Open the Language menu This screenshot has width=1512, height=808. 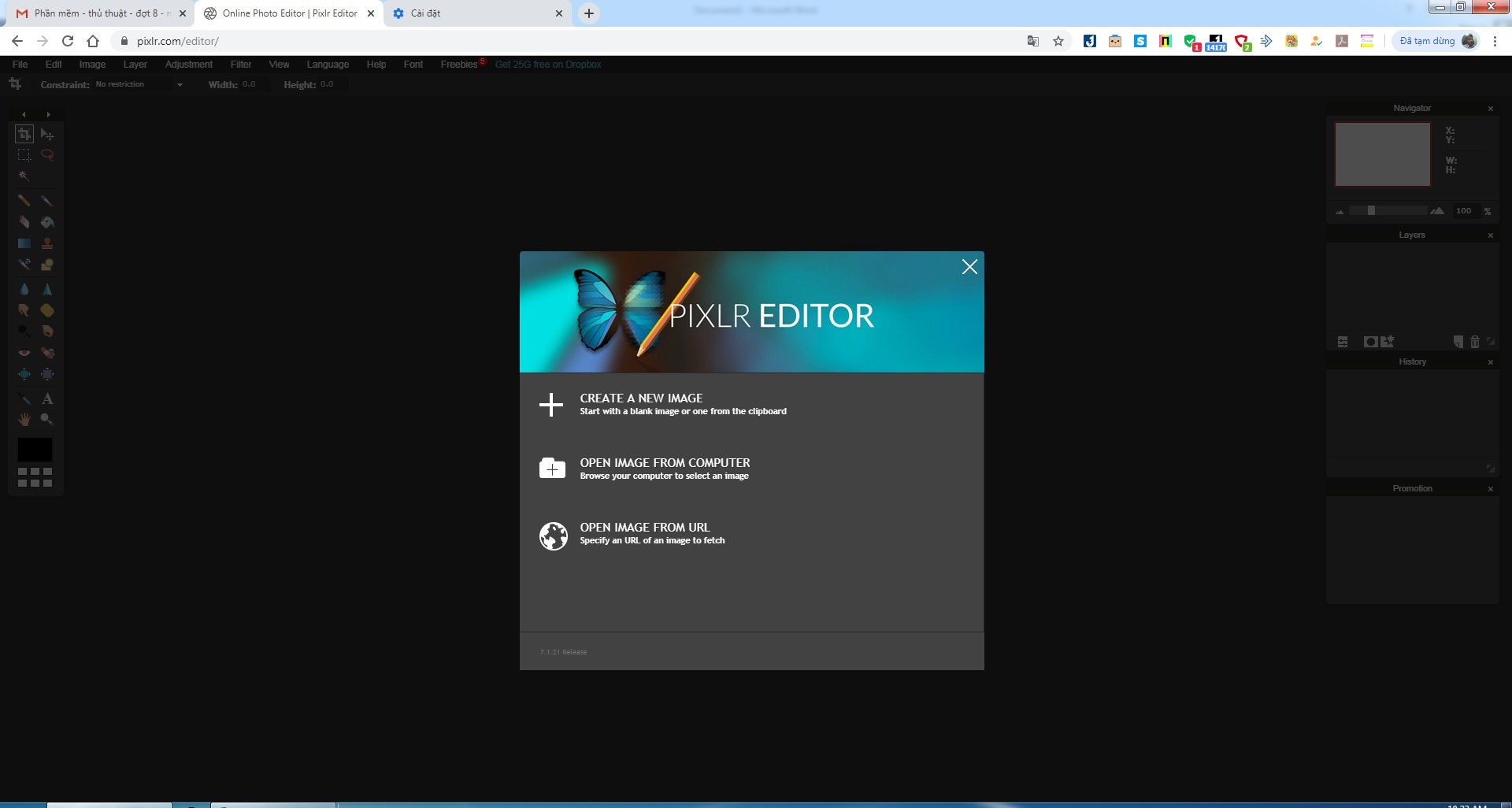click(328, 65)
